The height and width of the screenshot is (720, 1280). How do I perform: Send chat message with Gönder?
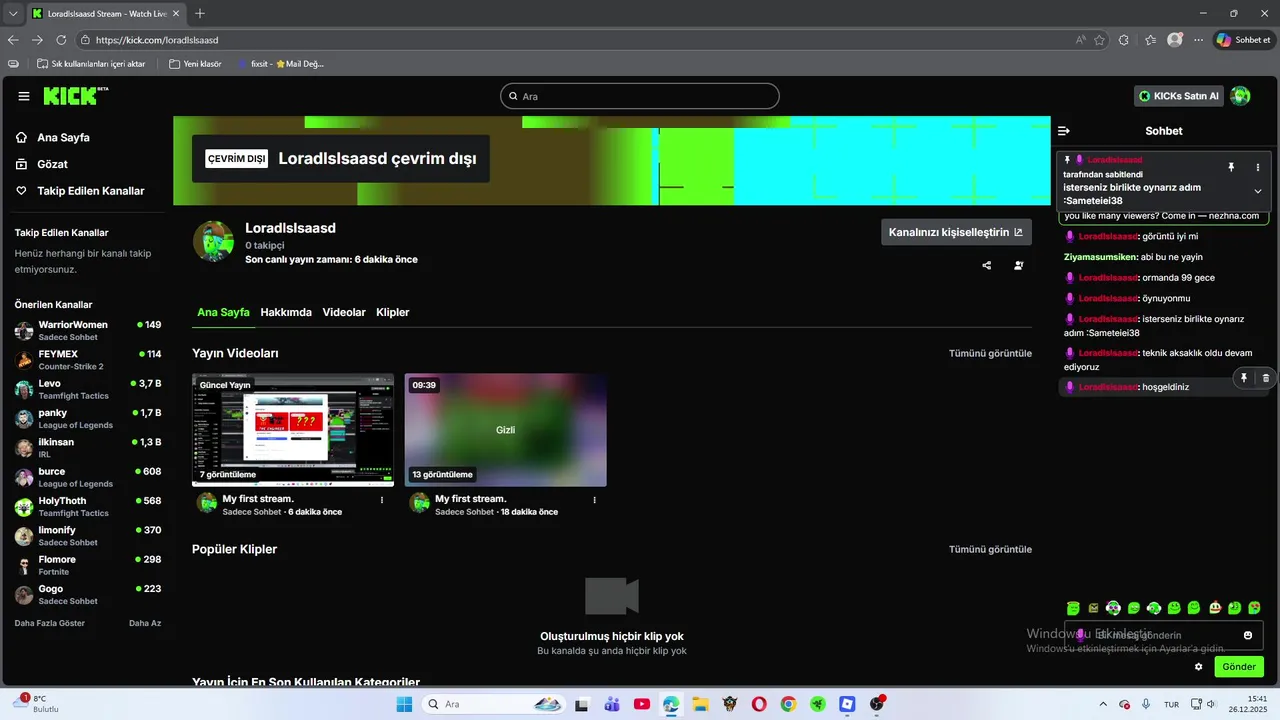[1239, 666]
